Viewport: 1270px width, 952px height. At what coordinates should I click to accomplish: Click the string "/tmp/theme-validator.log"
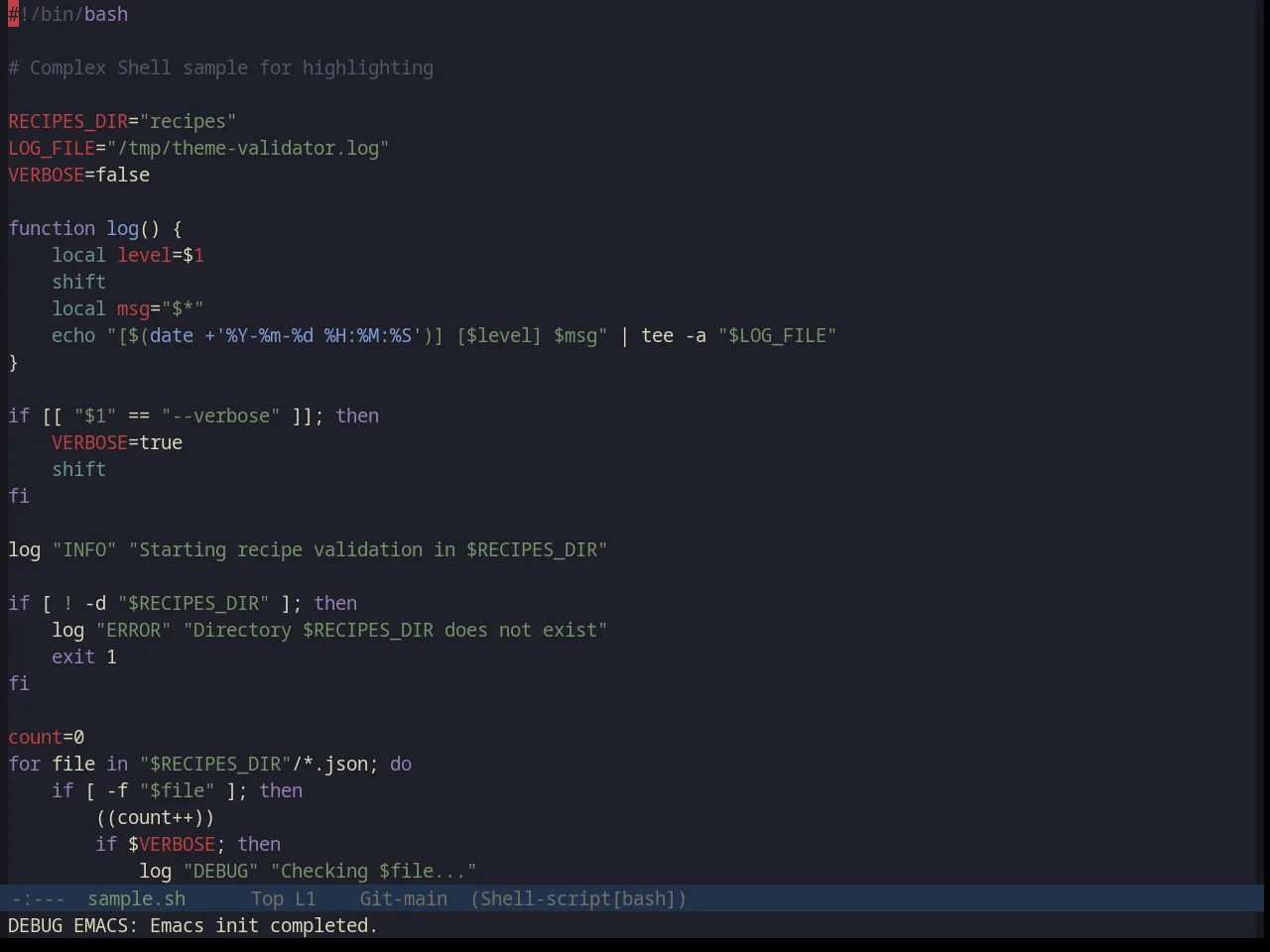pos(248,148)
